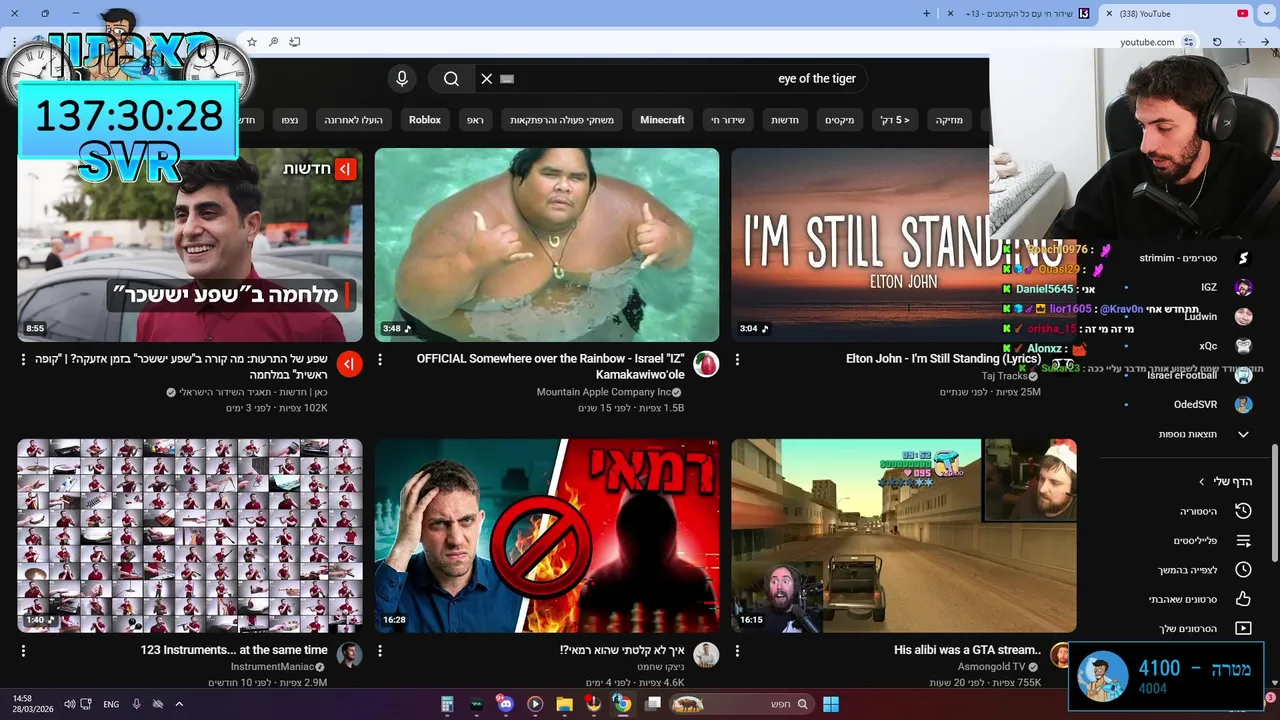This screenshot has height=720, width=1280.
Task: Open the 'רמאי' chess video thumbnail
Action: (547, 535)
